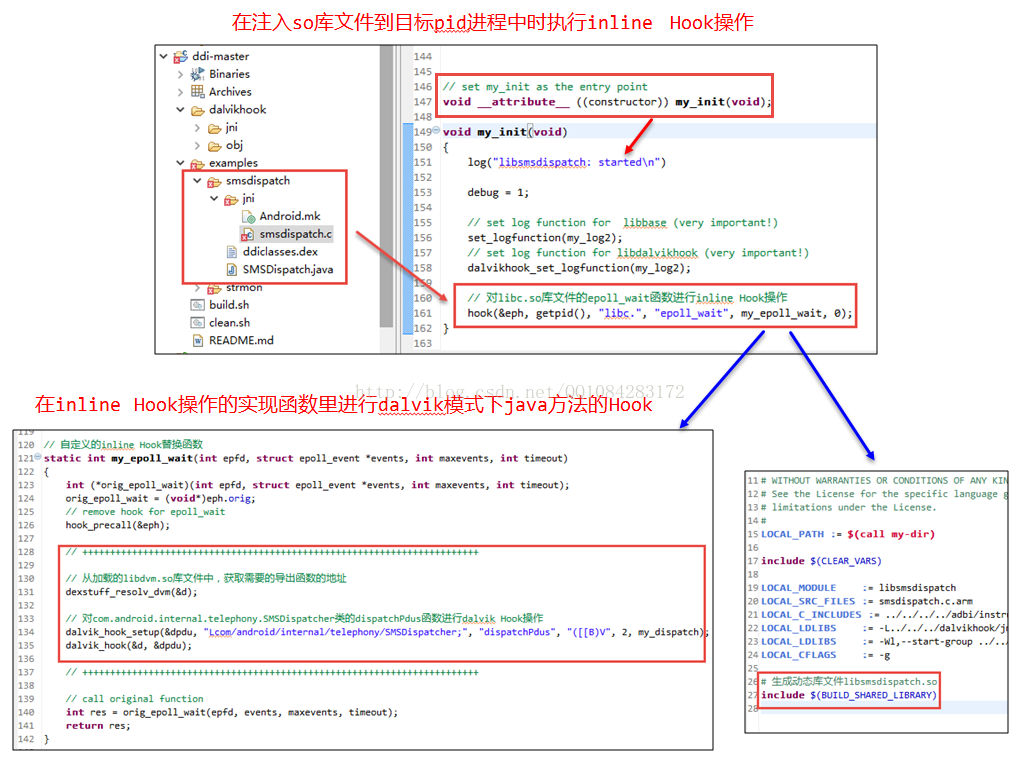Select Android.mk in the project tree
Image resolution: width=1021 pixels, height=763 pixels.
[290, 216]
